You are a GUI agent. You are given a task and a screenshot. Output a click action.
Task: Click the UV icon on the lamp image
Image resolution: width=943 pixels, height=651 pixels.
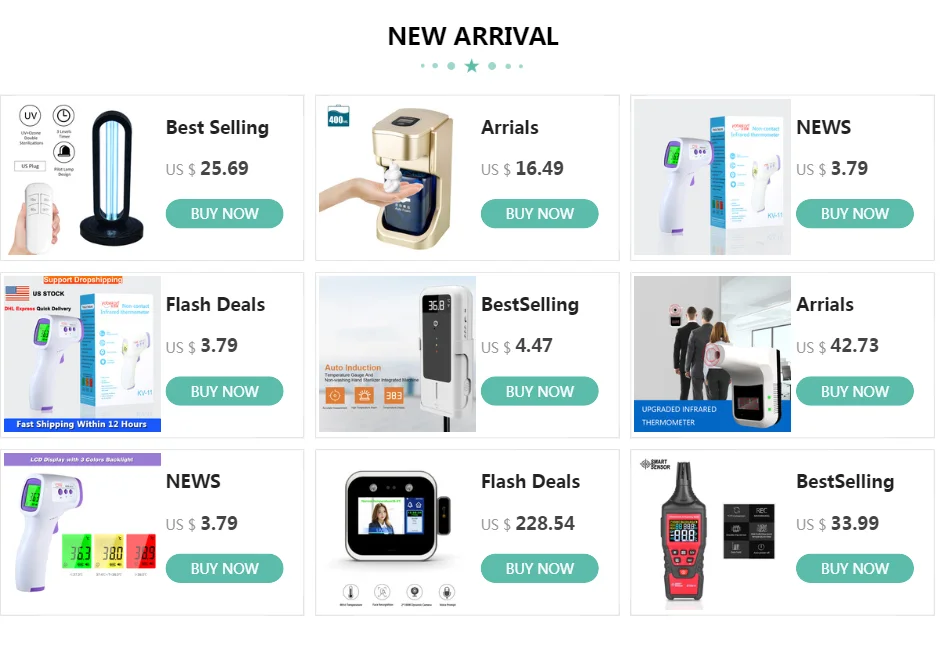coord(30,116)
